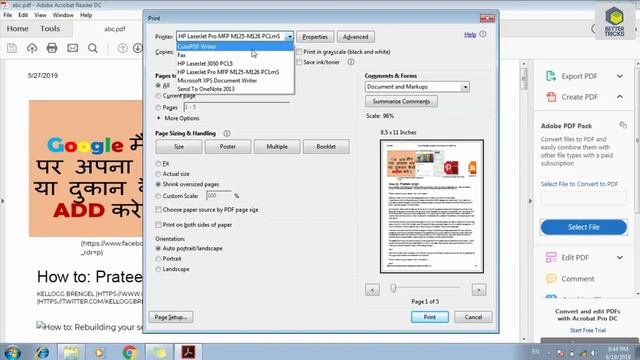Open the Document and Markups dropdown

click(x=417, y=87)
